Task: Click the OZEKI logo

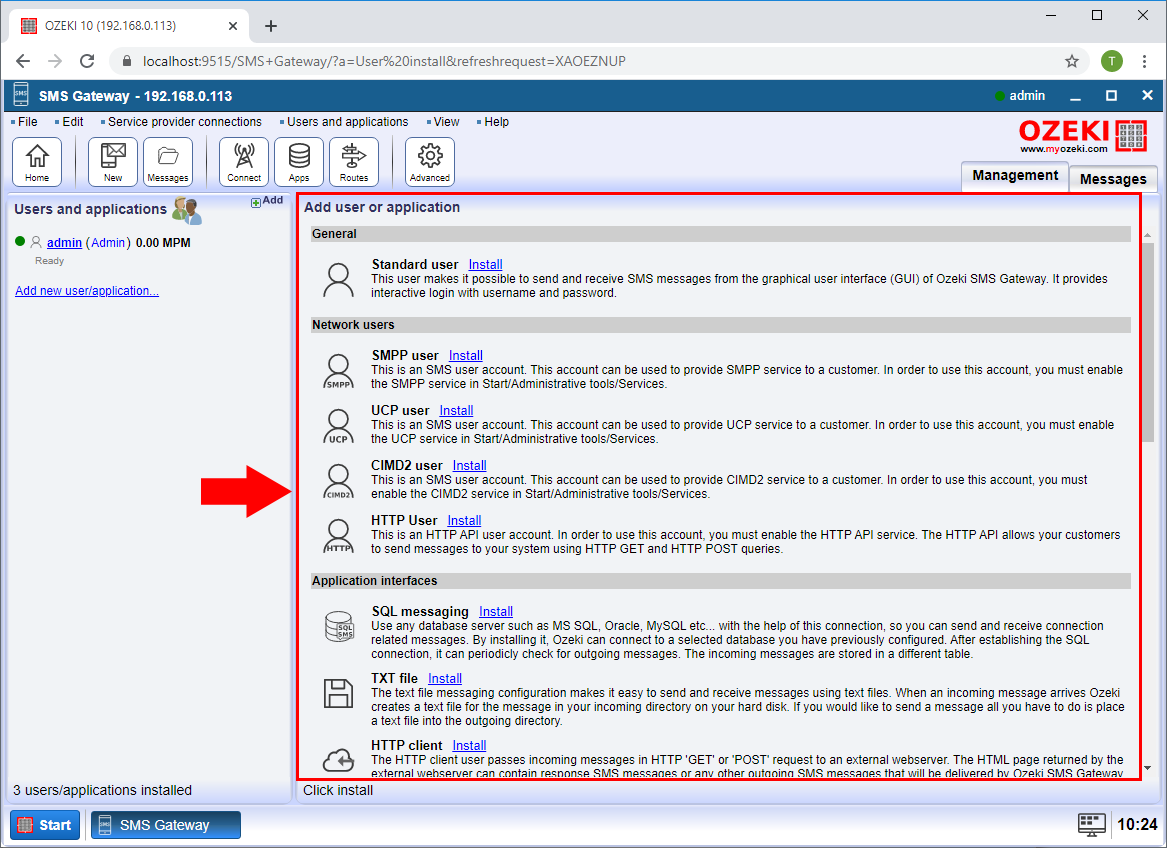Action: [1082, 136]
